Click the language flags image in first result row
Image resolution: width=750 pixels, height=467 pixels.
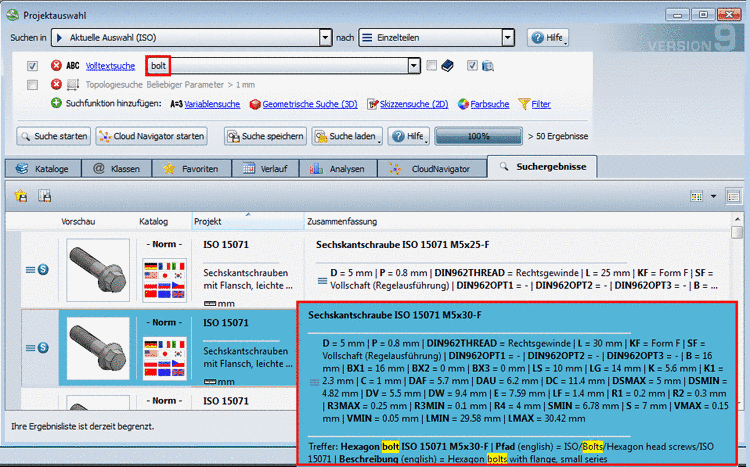click(165, 279)
